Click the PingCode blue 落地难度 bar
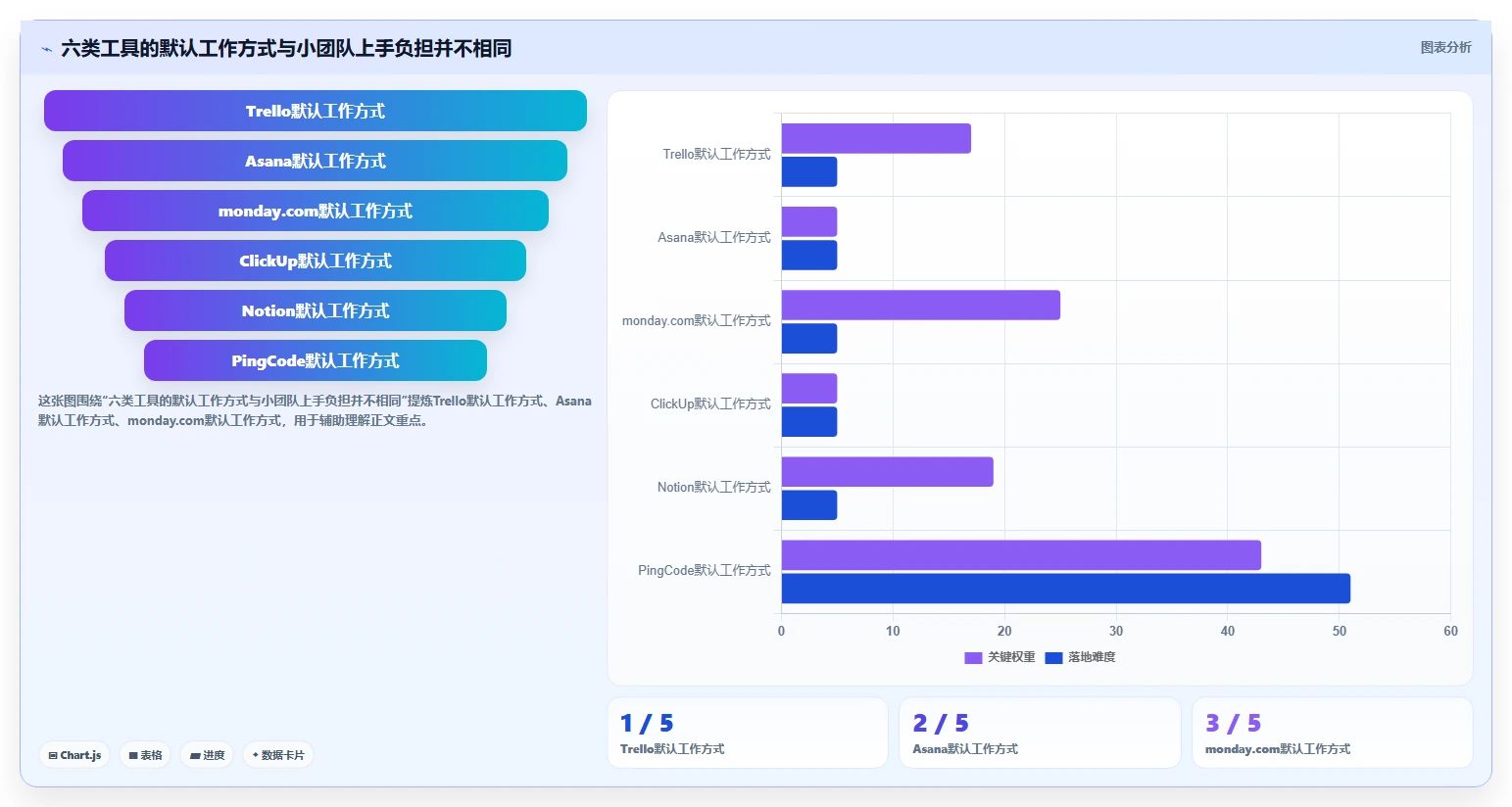Screen dimensions: 1512x807 pos(1066,588)
